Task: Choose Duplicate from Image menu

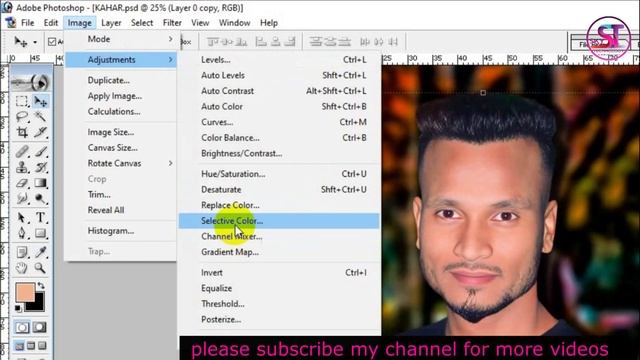Action: pyautogui.click(x=121, y=80)
